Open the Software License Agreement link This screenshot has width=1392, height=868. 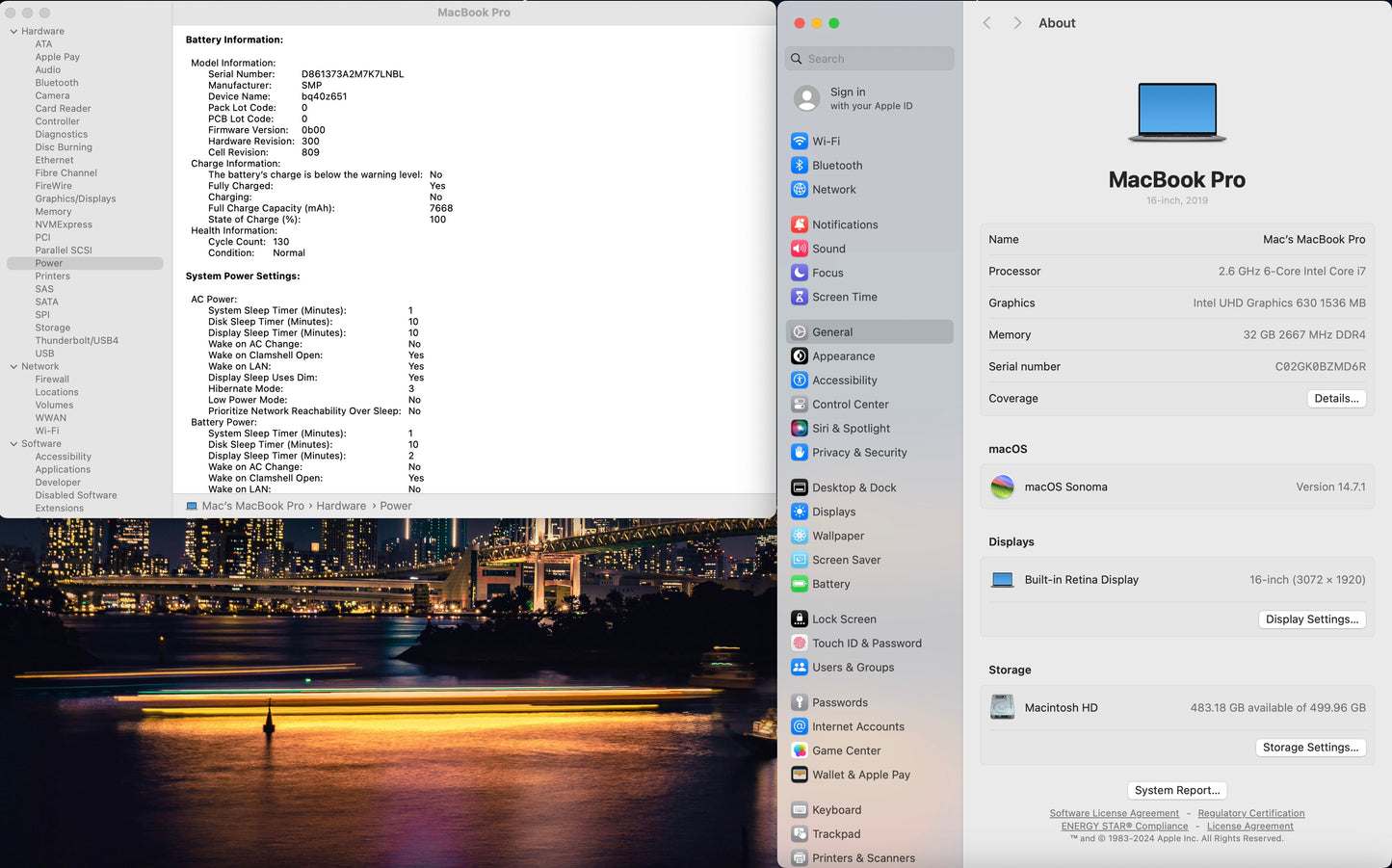point(1114,814)
